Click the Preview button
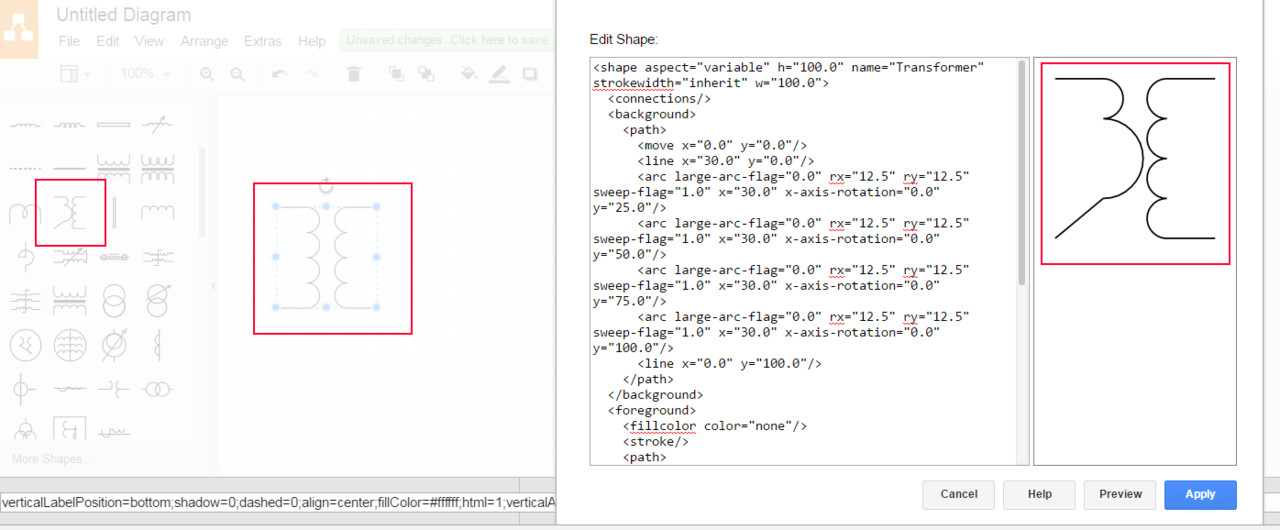 tap(1120, 494)
